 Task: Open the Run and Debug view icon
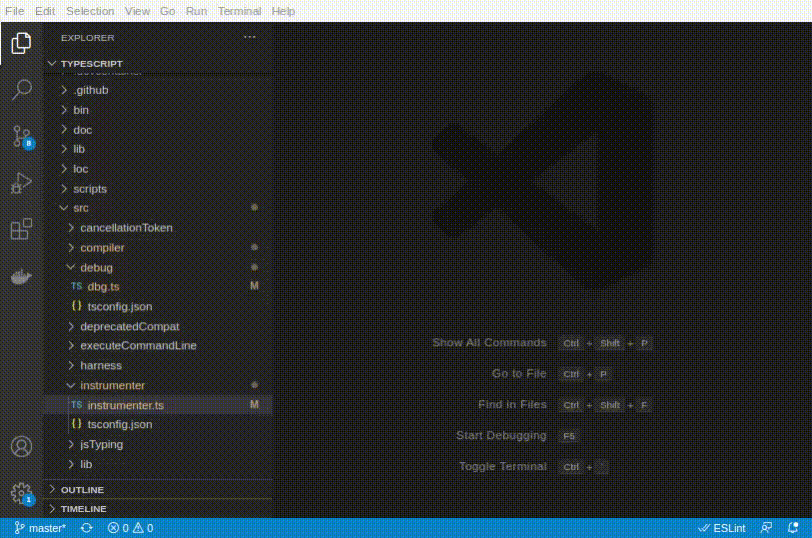[21, 183]
